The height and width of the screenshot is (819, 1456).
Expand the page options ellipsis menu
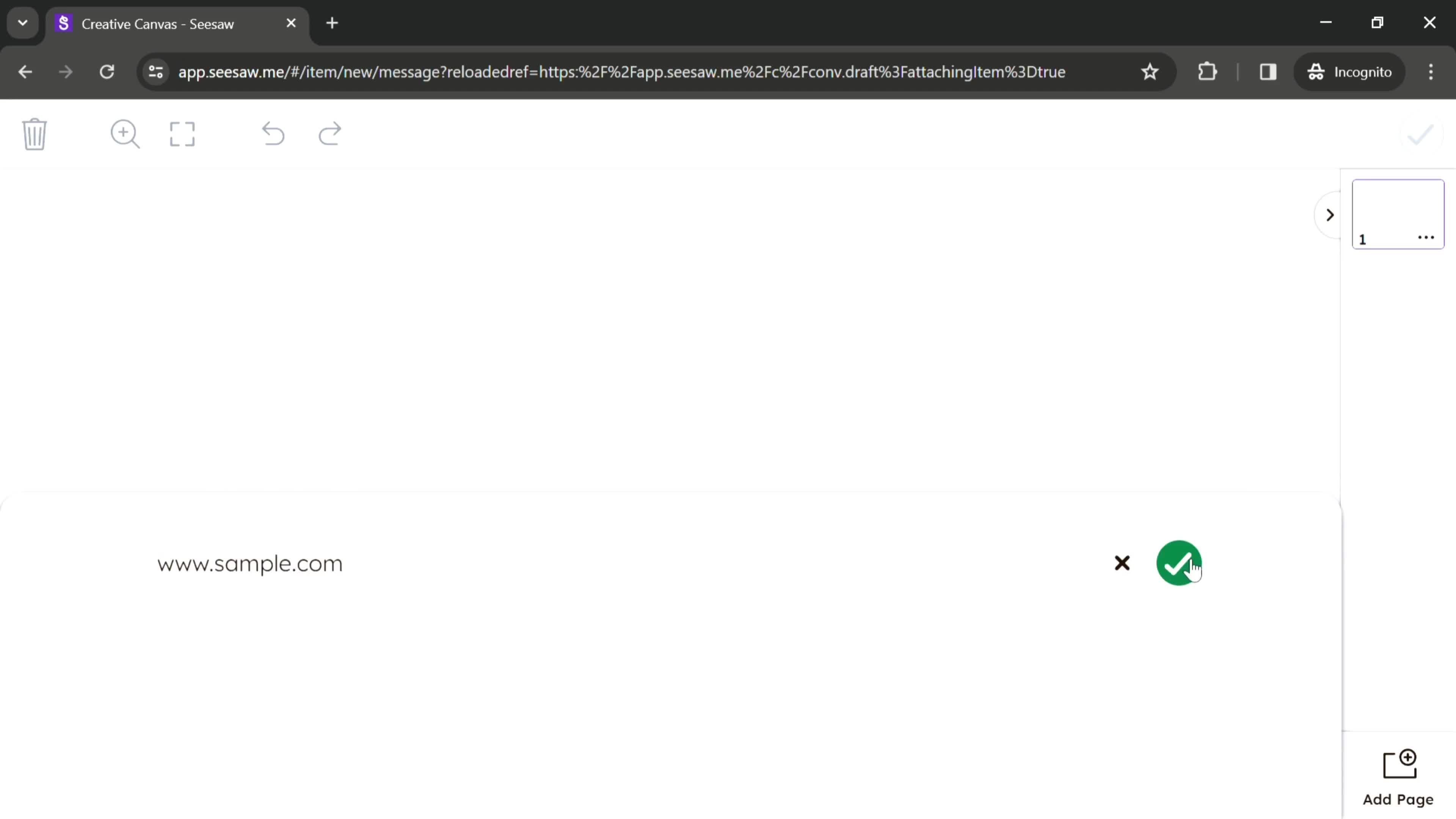pos(1427,238)
